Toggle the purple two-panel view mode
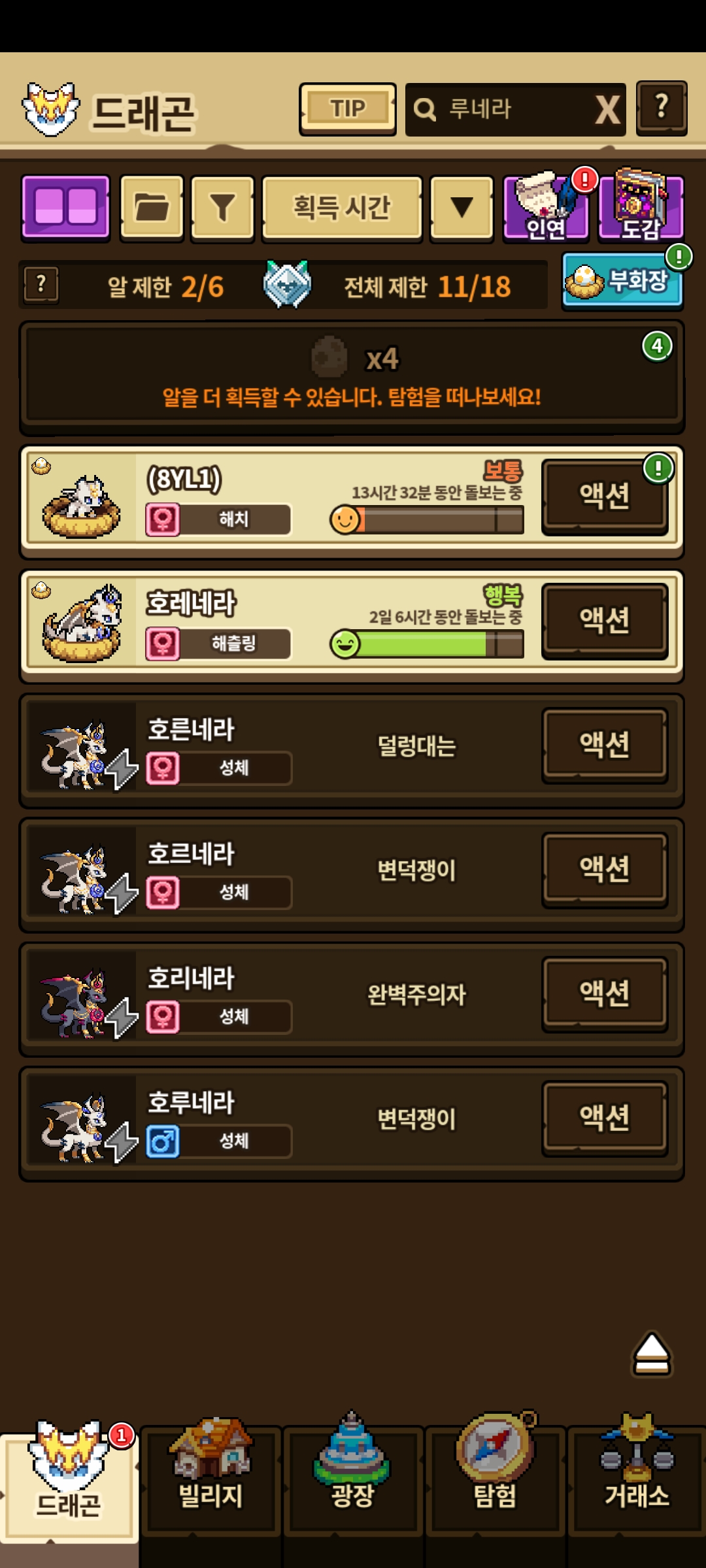Viewport: 706px width, 1568px height. (x=65, y=208)
